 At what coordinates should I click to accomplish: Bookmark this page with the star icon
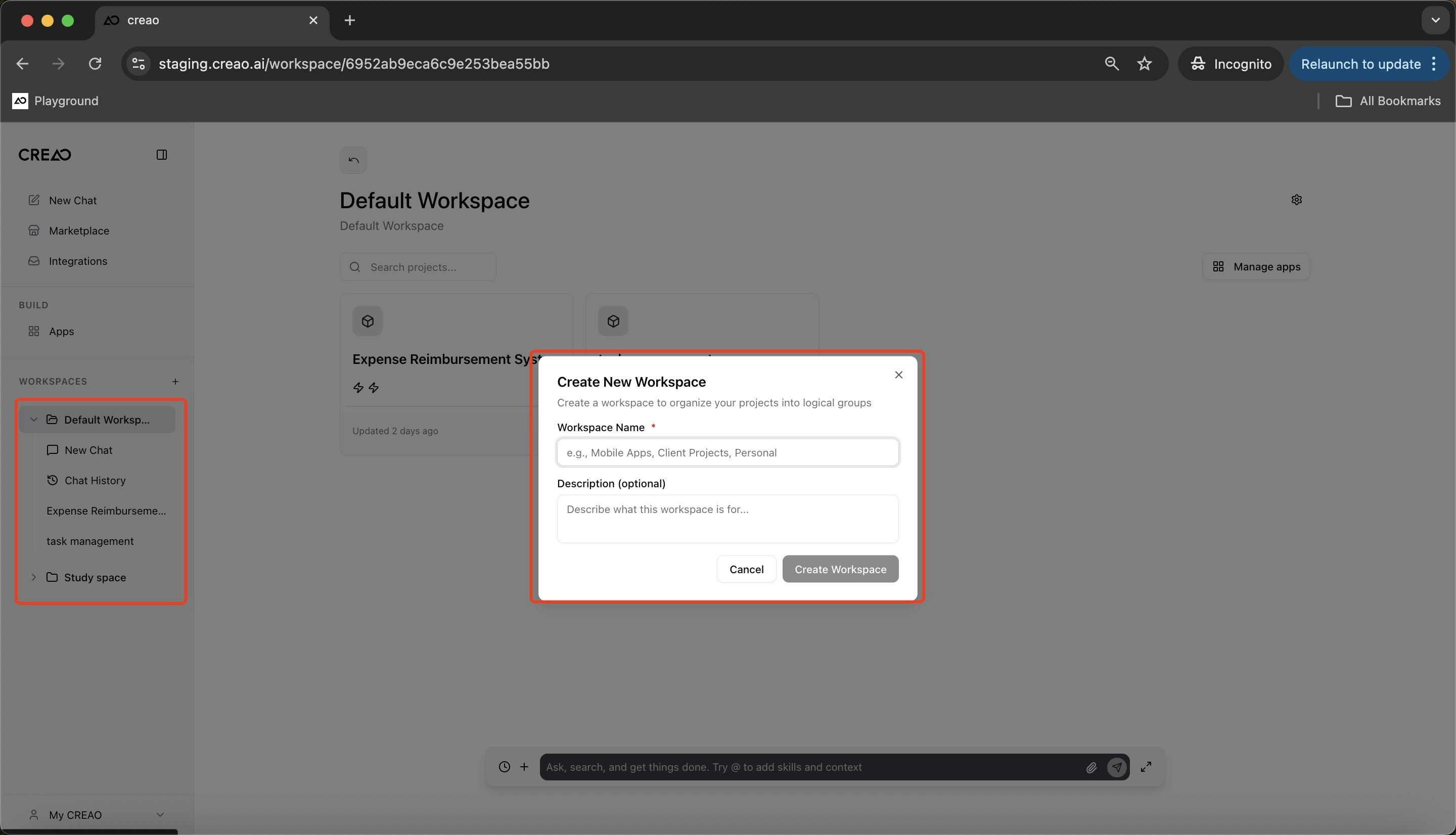[1144, 64]
